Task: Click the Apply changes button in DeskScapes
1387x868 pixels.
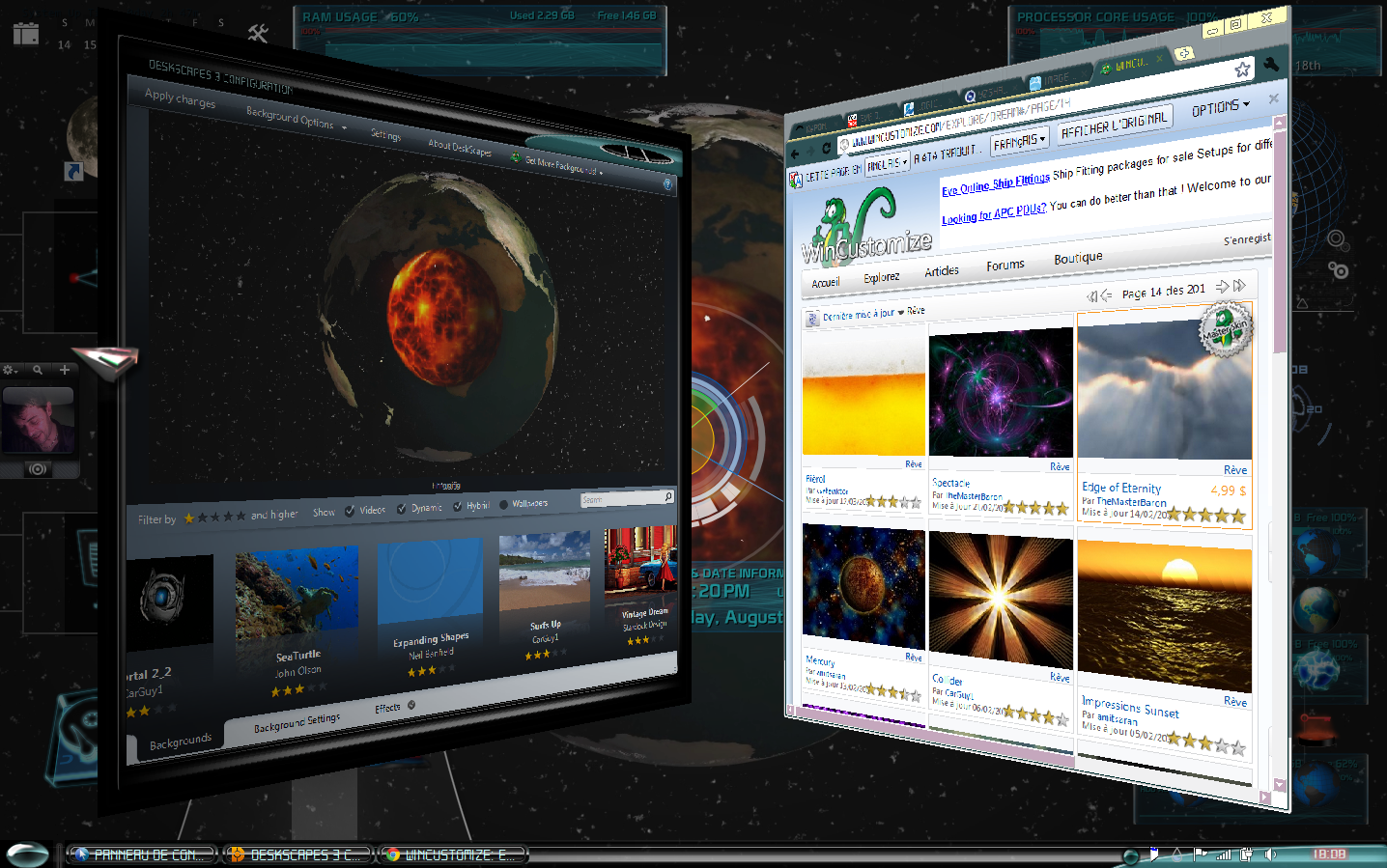Action: [x=181, y=98]
